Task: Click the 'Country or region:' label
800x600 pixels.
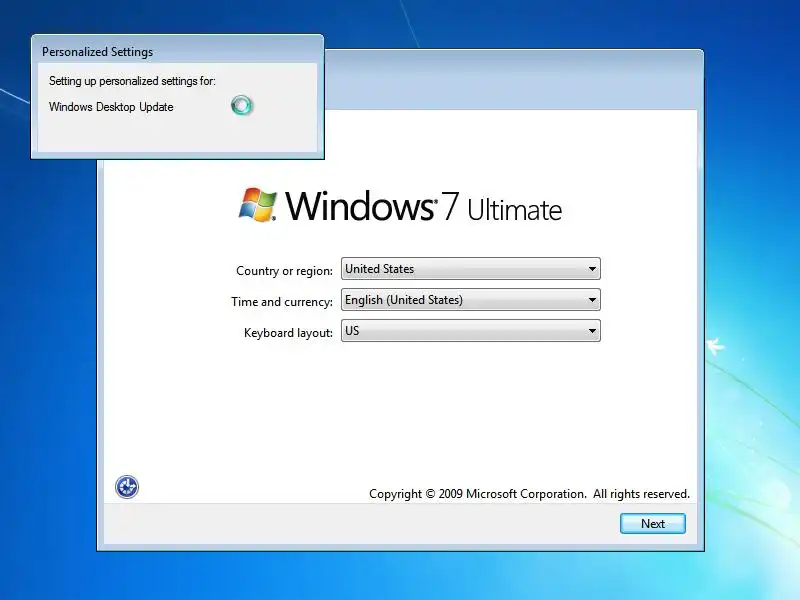Action: point(284,271)
